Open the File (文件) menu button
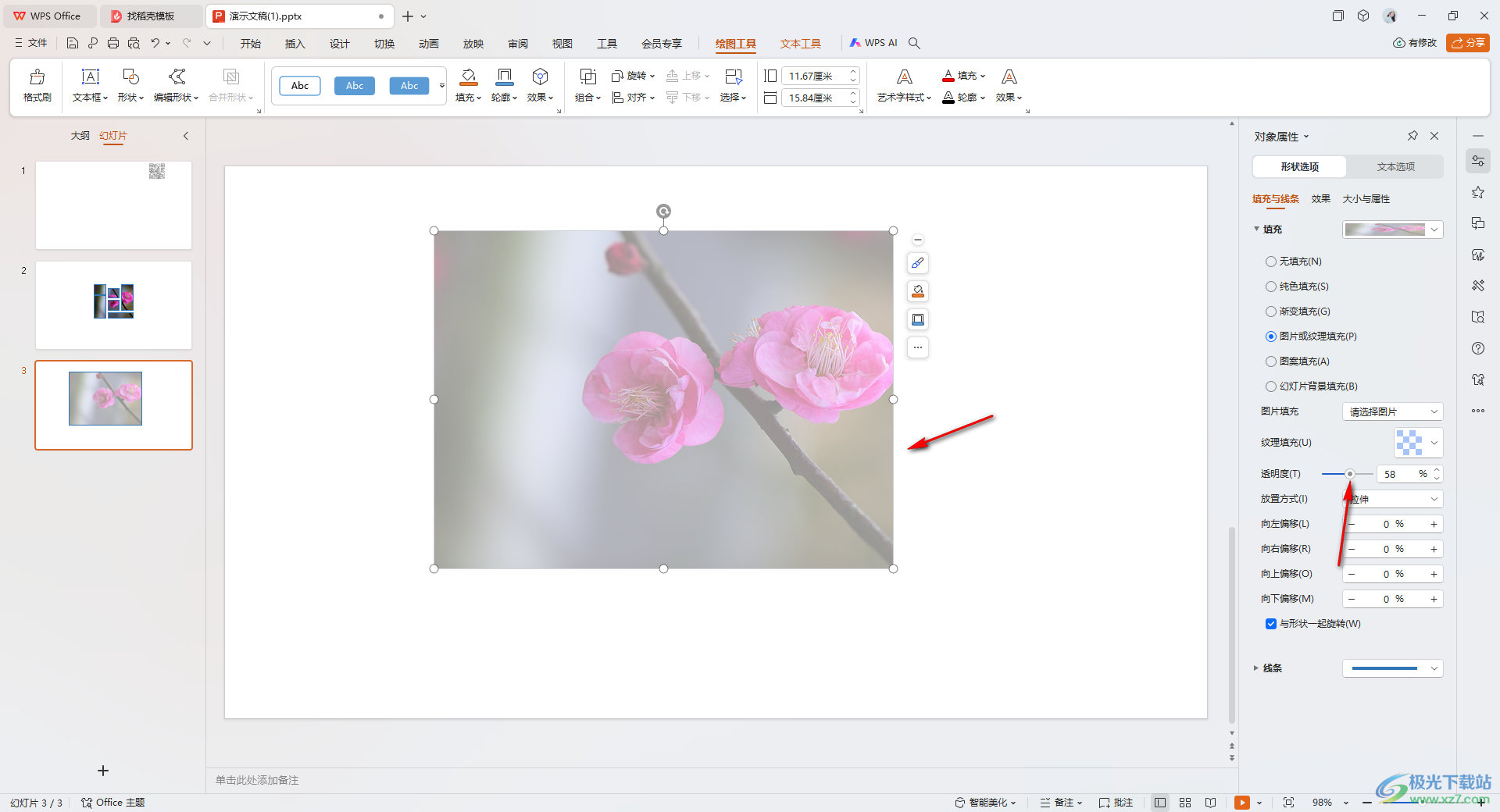This screenshot has height=812, width=1500. [31, 44]
